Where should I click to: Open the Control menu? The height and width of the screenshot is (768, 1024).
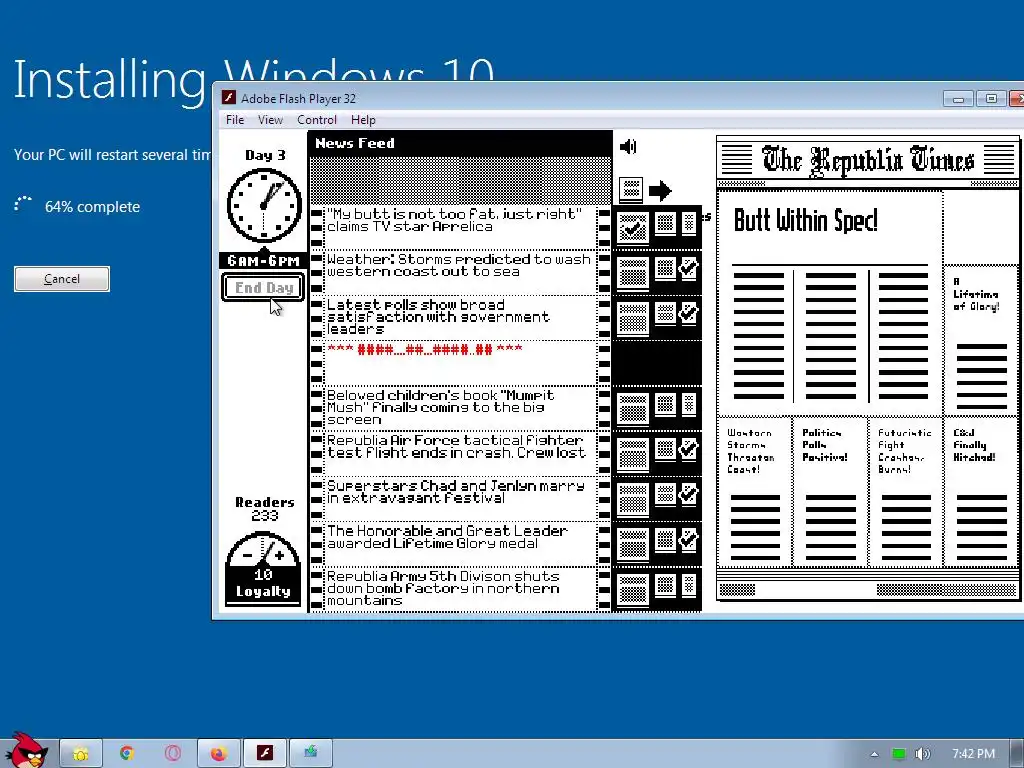[317, 120]
